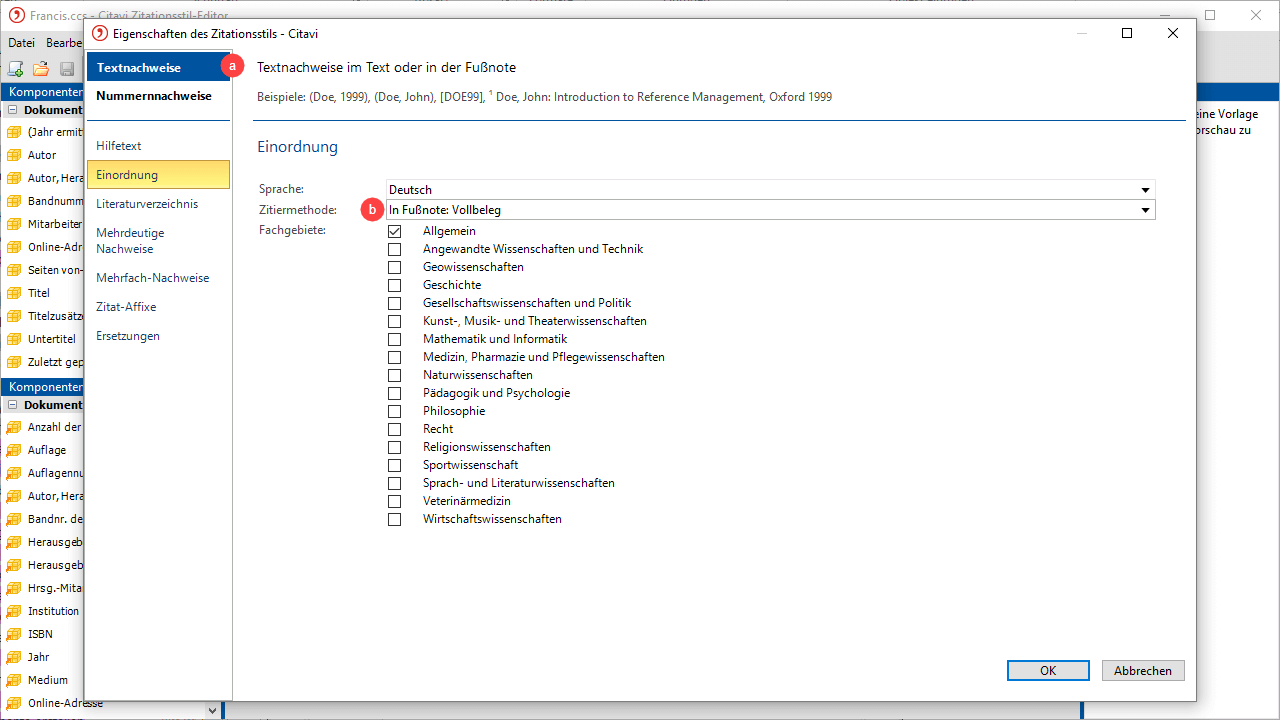
Task: Select Literaturverzeichnis in the sidebar
Action: click(x=147, y=204)
